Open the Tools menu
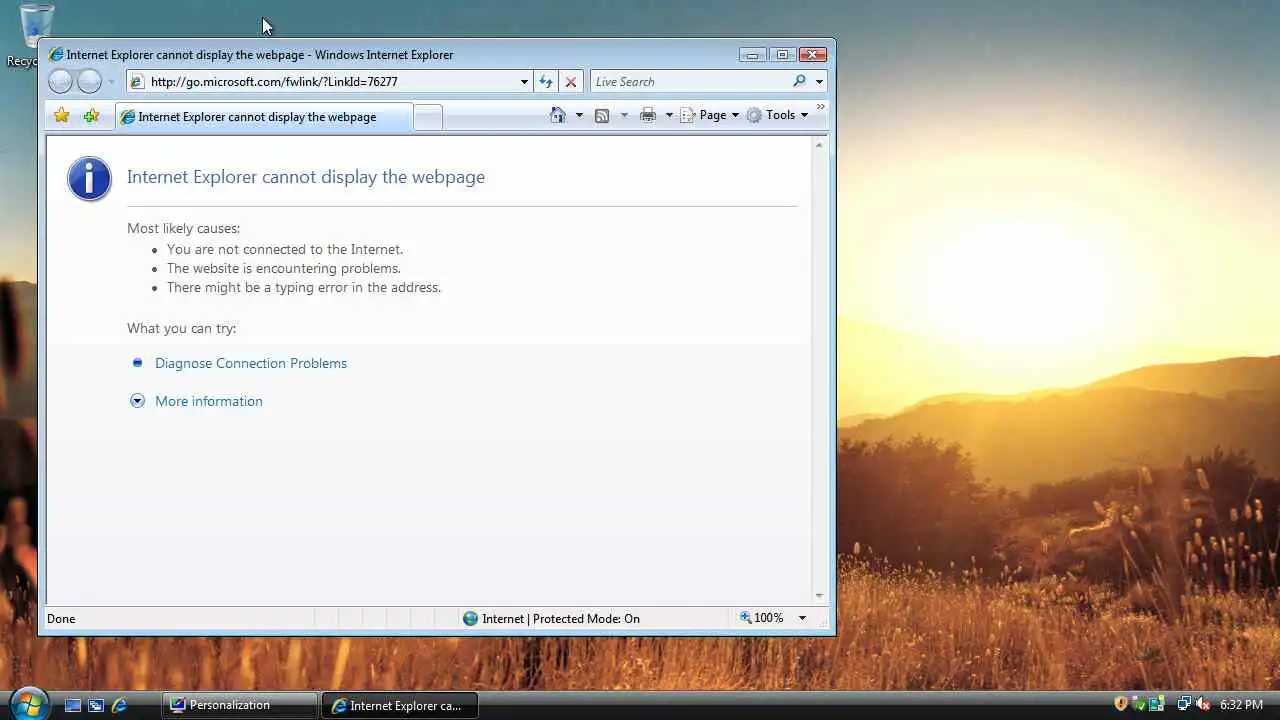Viewport: 1280px width, 720px height. [777, 115]
